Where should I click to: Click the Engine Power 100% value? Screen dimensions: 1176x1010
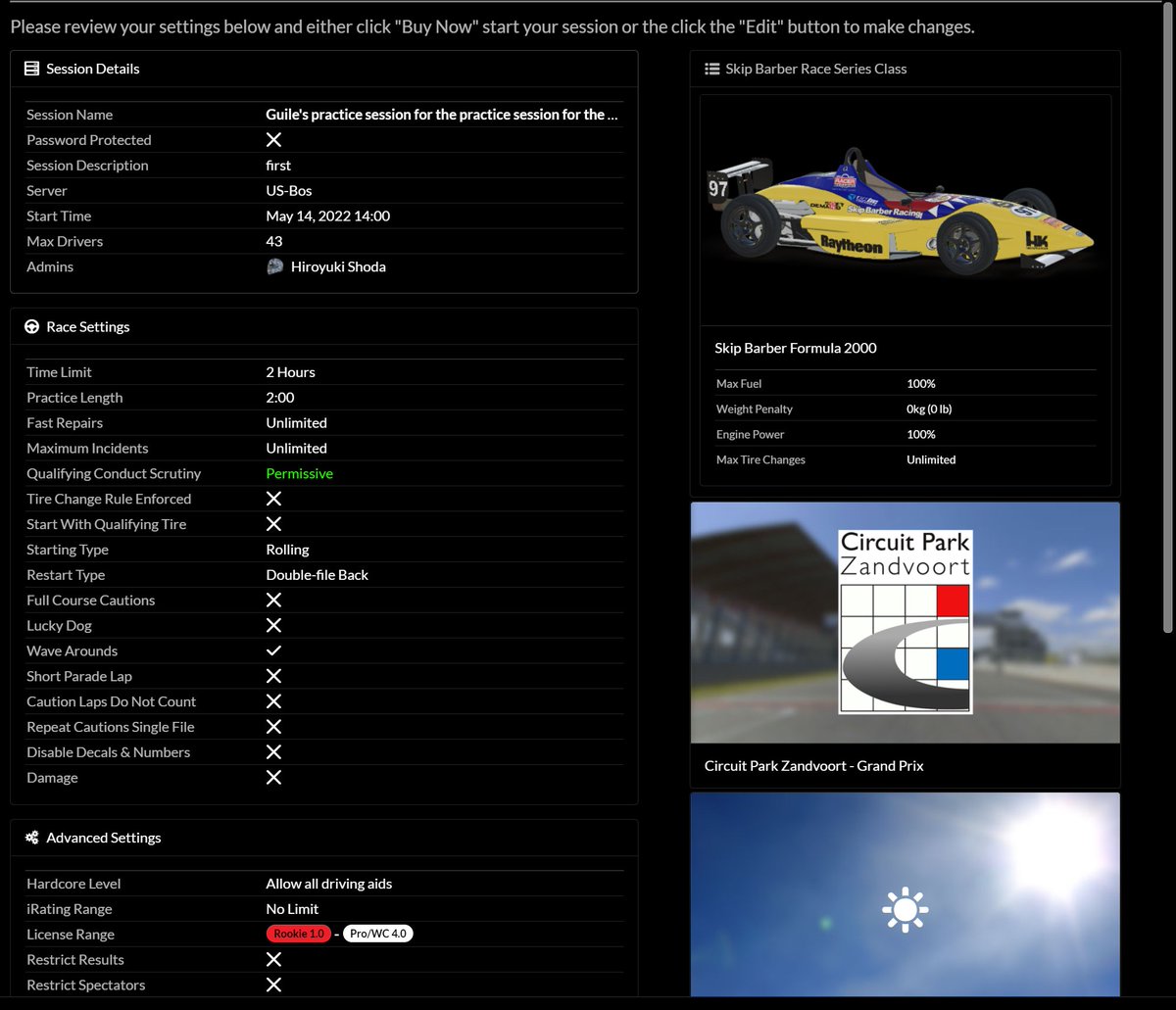[921, 435]
